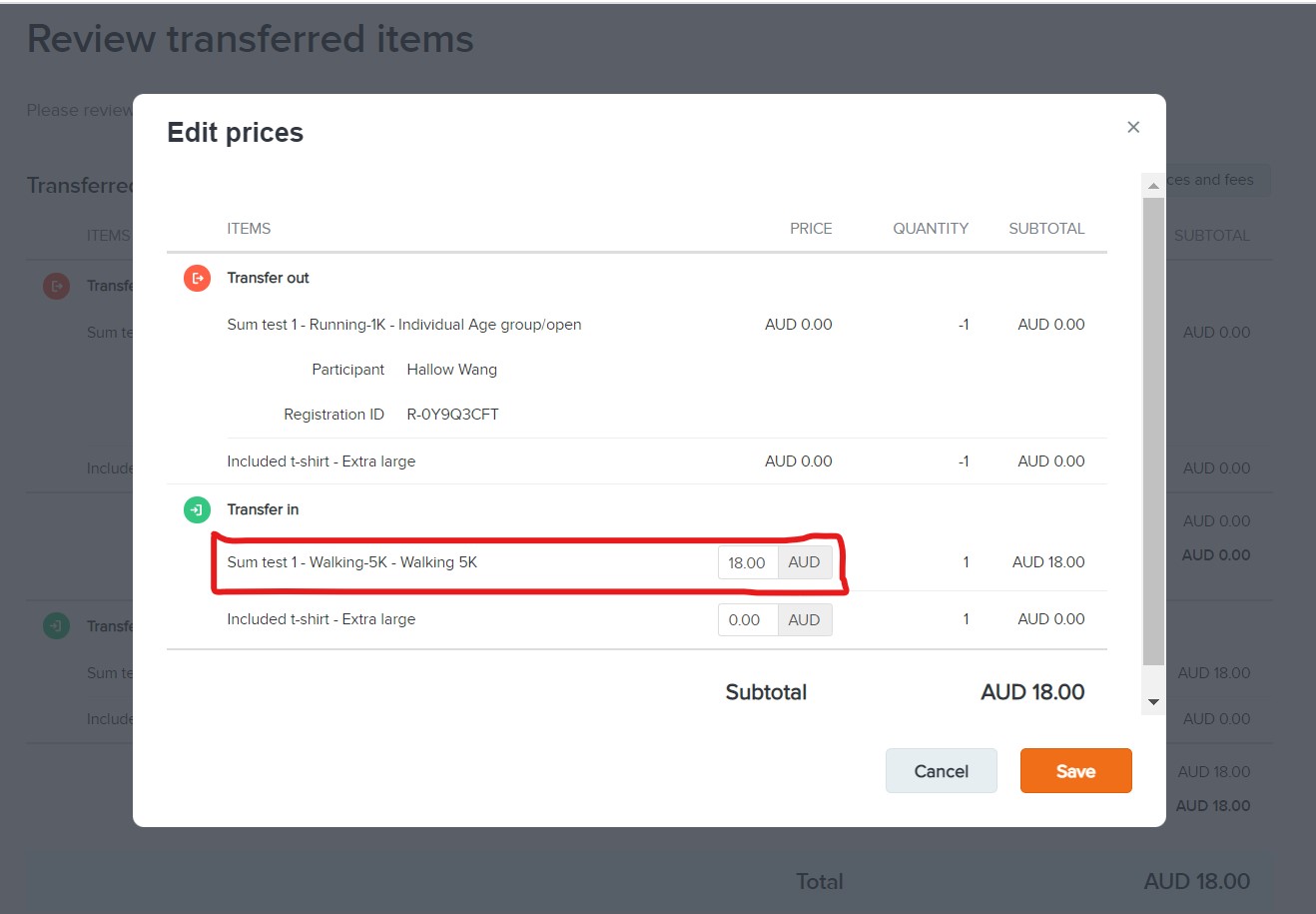The width and height of the screenshot is (1316, 914).
Task: Click the AUD label beside t-shirt price
Action: 804,620
